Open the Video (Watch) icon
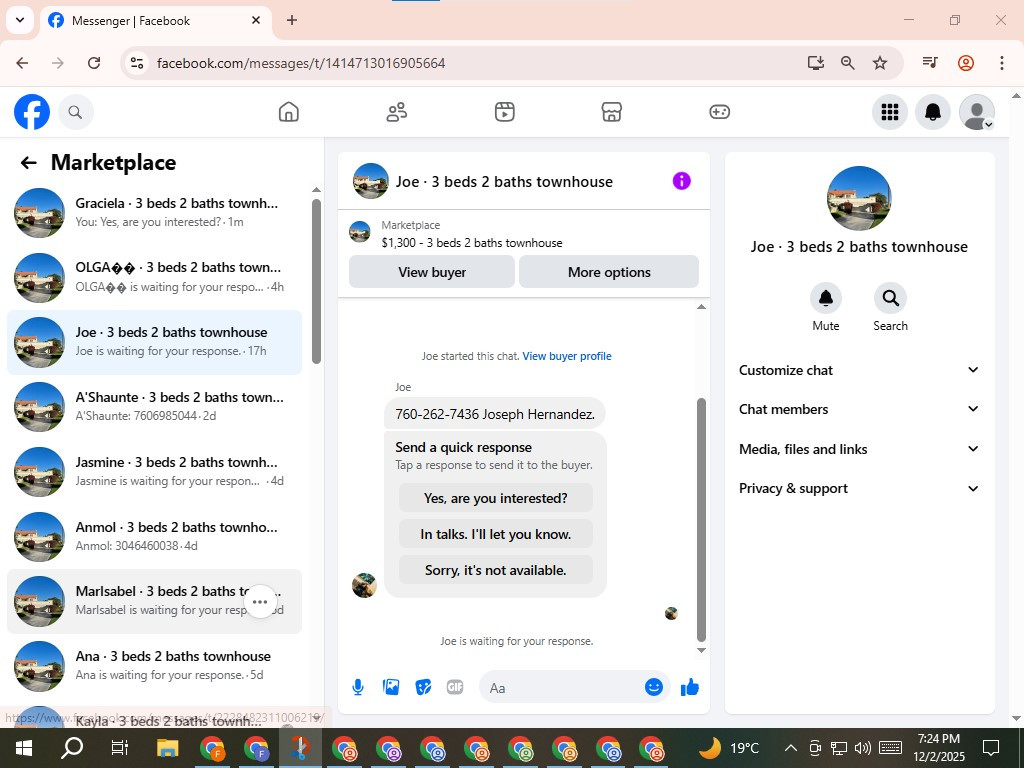1024x768 pixels. (x=504, y=112)
